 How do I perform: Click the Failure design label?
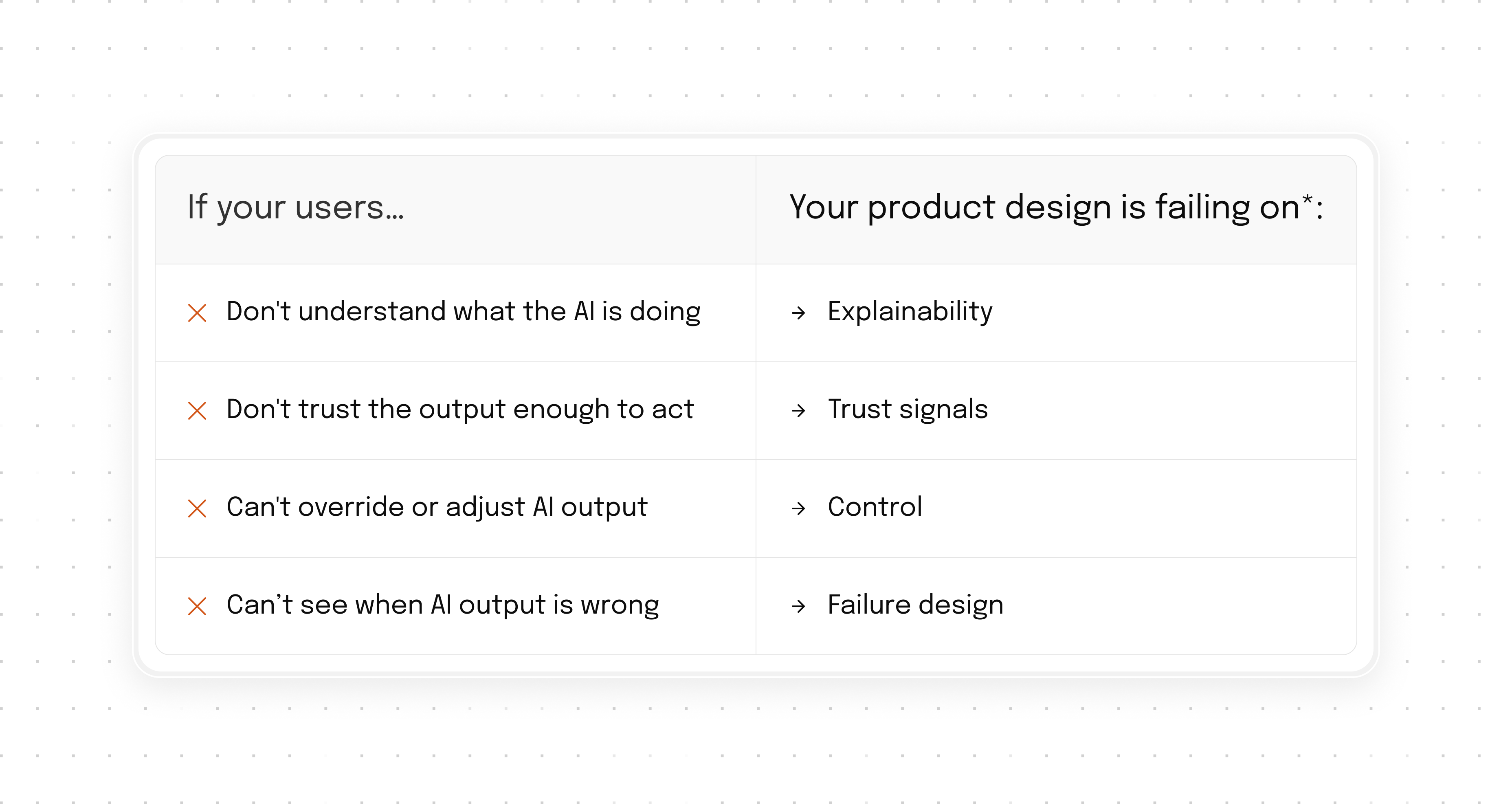tap(916, 605)
